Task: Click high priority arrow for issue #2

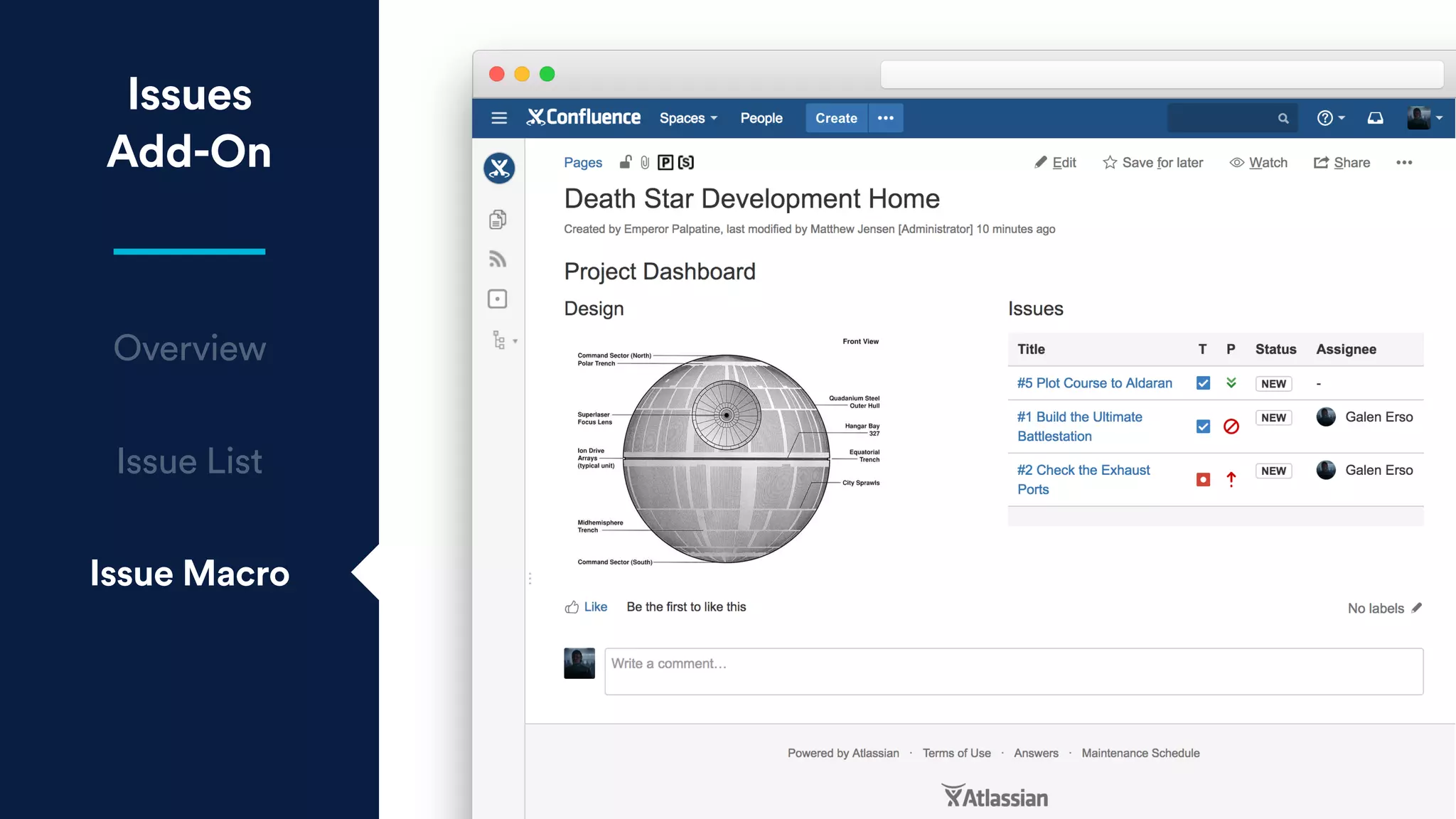Action: [x=1231, y=480]
